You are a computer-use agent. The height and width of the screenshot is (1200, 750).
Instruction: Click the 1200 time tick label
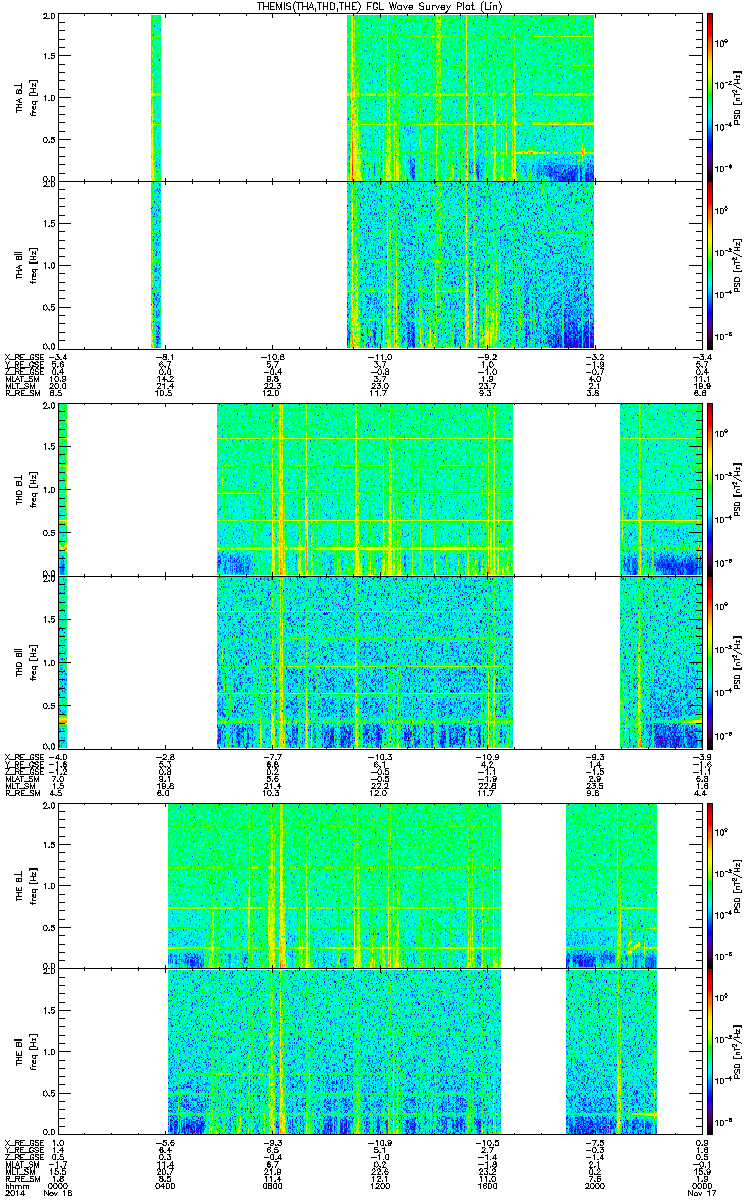click(x=379, y=1185)
